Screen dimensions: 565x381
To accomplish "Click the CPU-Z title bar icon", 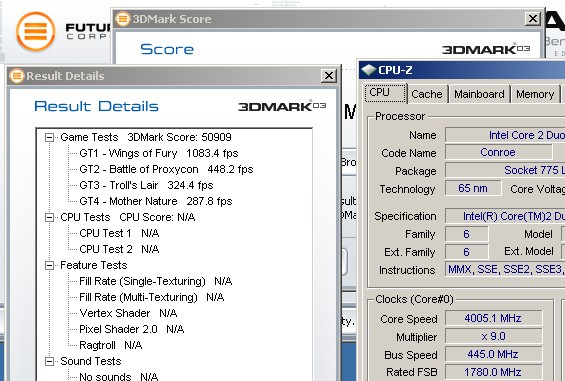I will coord(369,70).
